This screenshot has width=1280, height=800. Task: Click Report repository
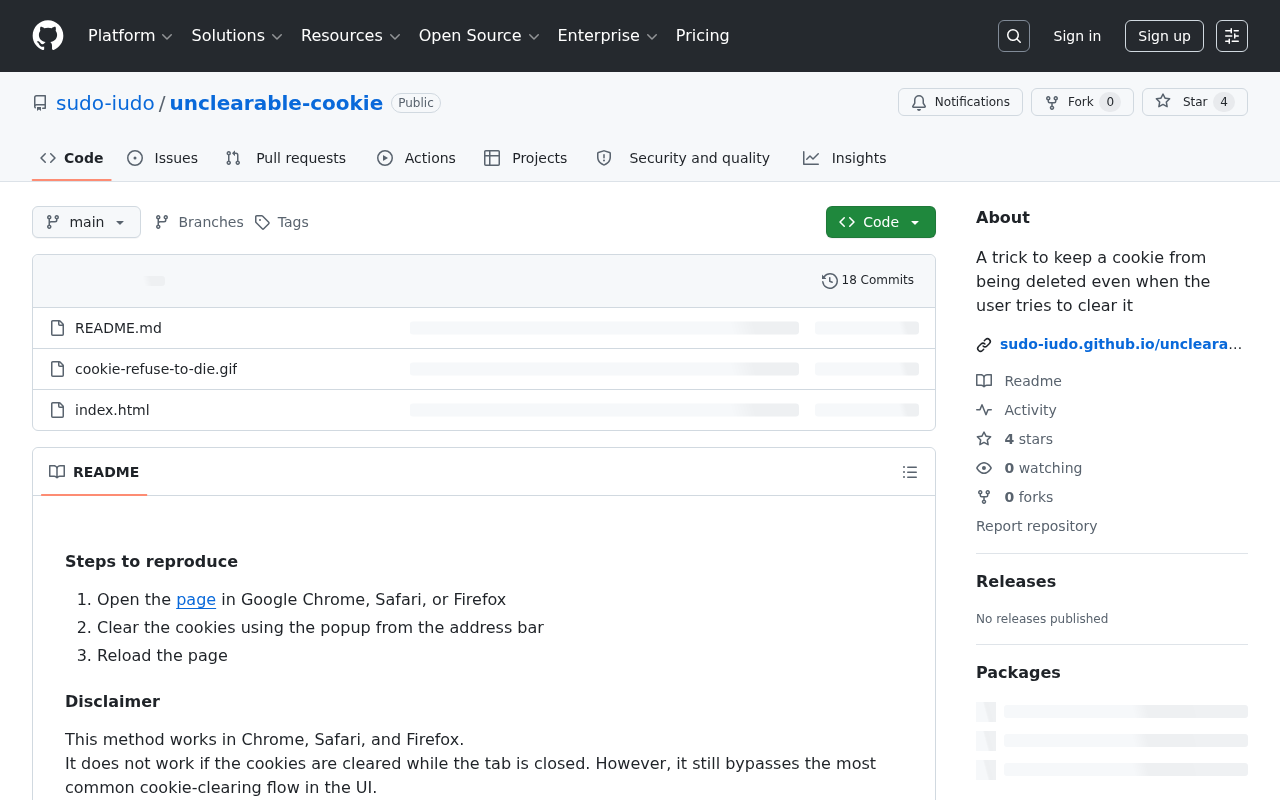coord(1036,526)
